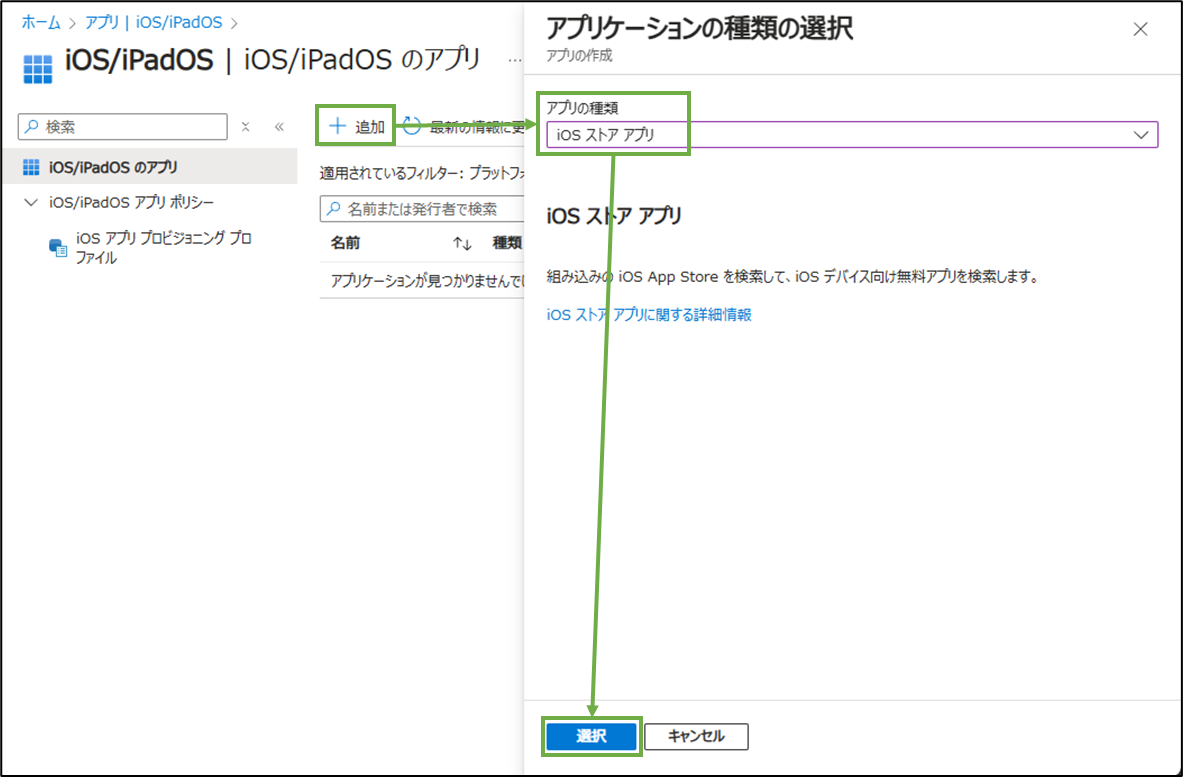Open the アプリの種類 dropdown
This screenshot has width=1183, height=777.
coord(852,135)
